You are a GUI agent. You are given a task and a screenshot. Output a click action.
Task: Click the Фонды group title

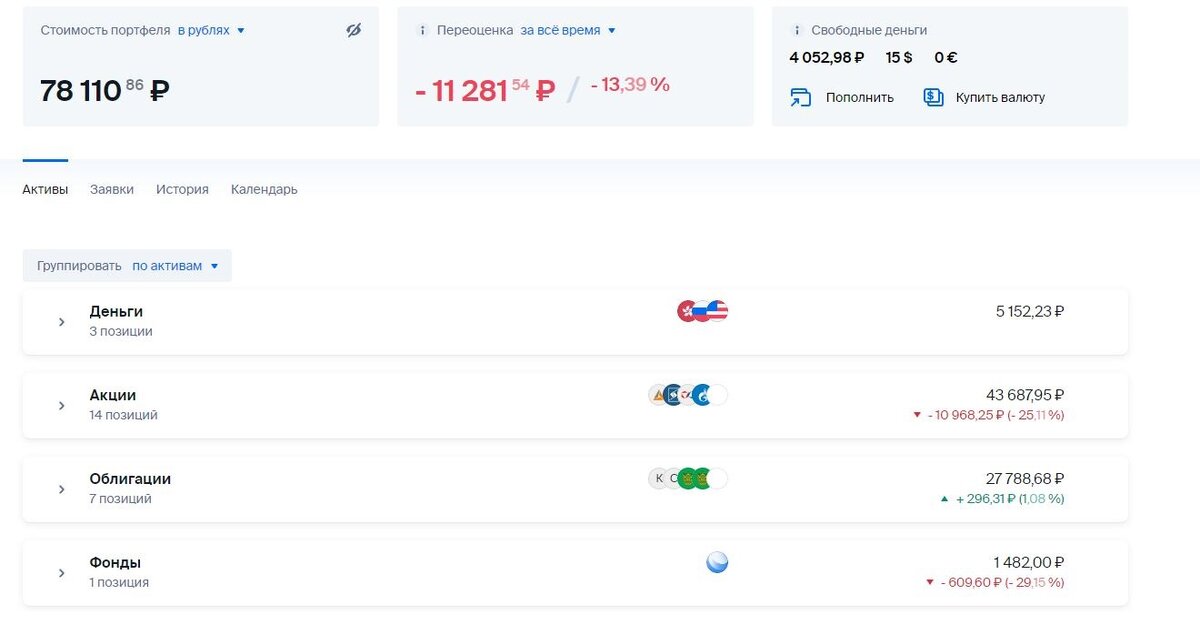pyautogui.click(x=115, y=562)
